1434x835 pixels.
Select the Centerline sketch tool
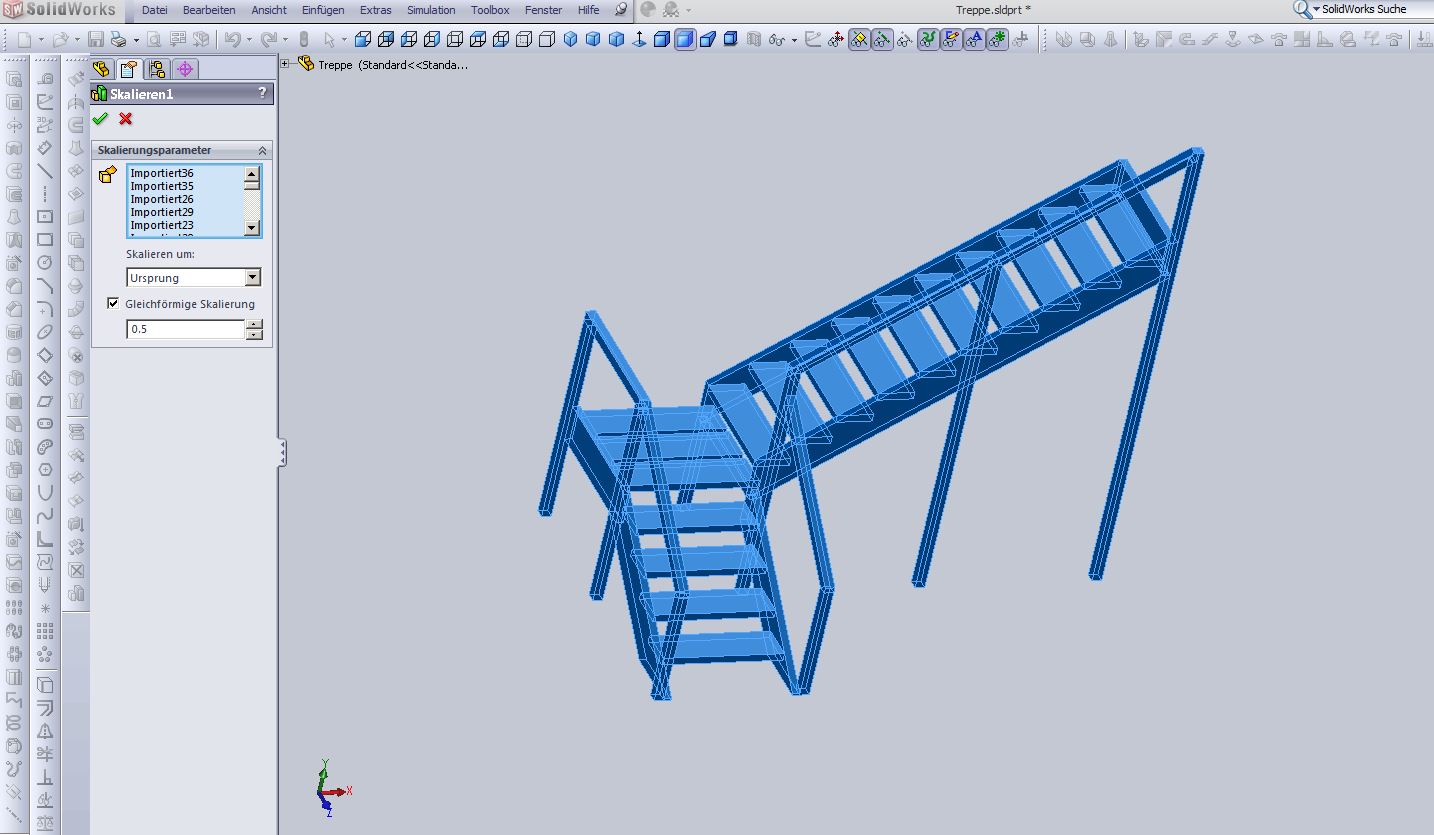tap(45, 193)
